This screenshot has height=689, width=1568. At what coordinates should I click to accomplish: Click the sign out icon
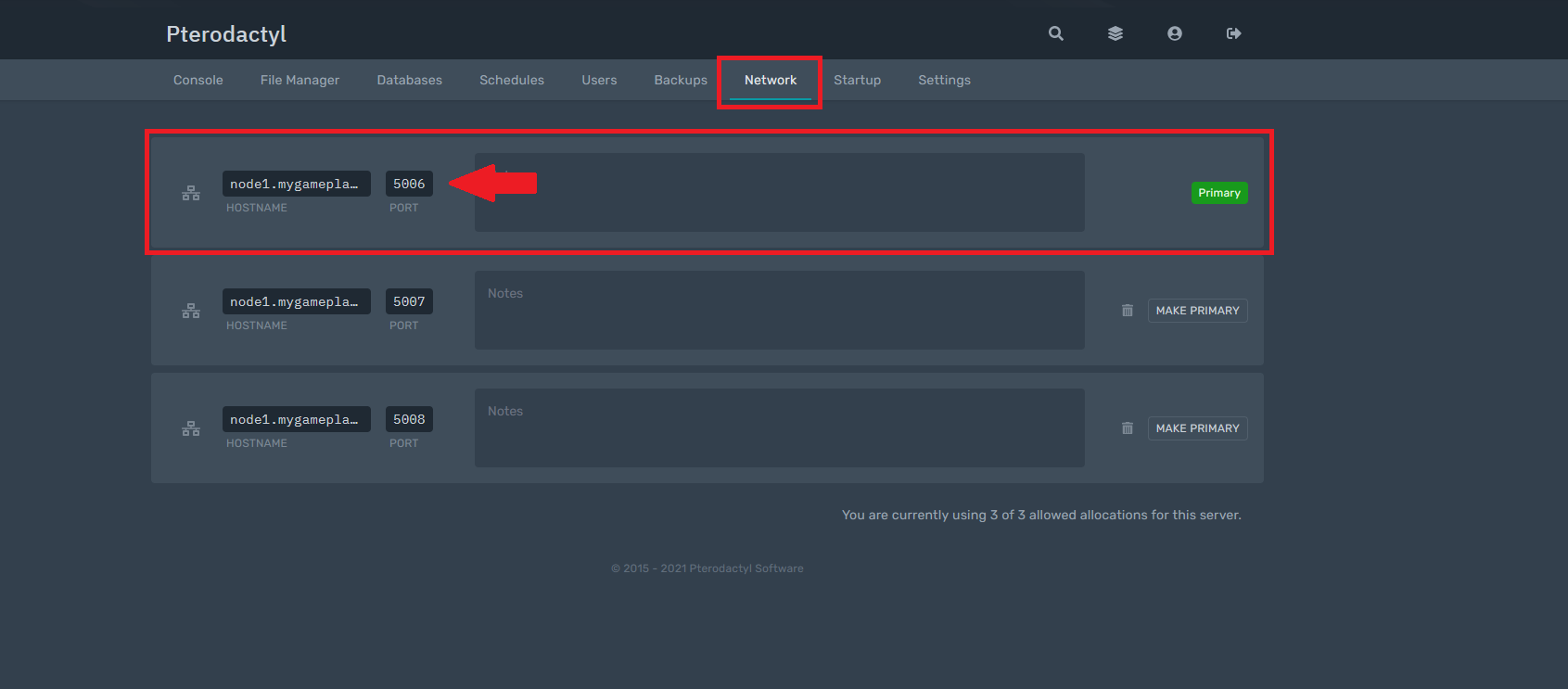point(1234,33)
